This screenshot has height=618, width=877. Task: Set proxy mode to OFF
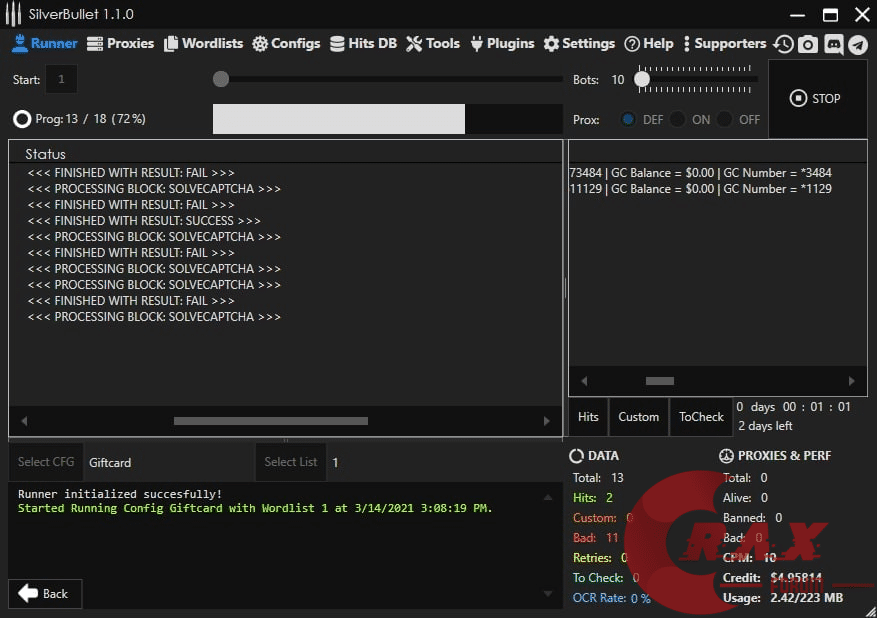(x=725, y=119)
